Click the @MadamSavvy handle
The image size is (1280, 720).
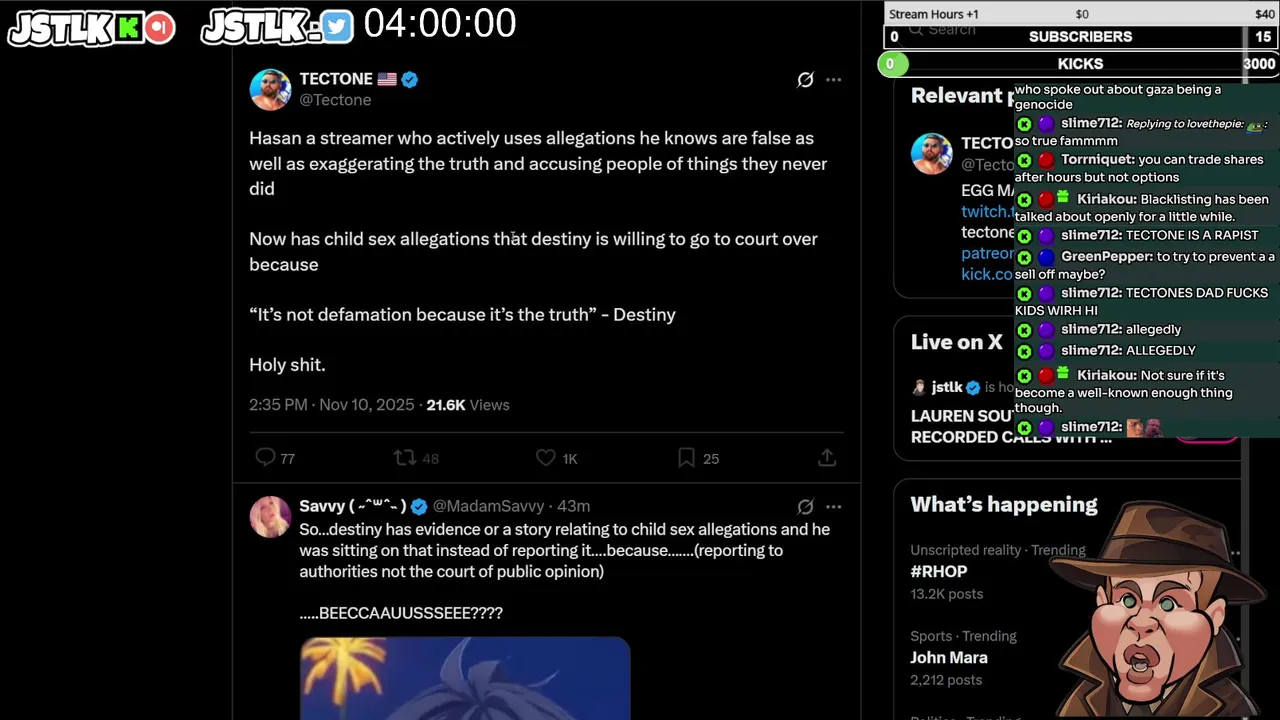[488, 506]
